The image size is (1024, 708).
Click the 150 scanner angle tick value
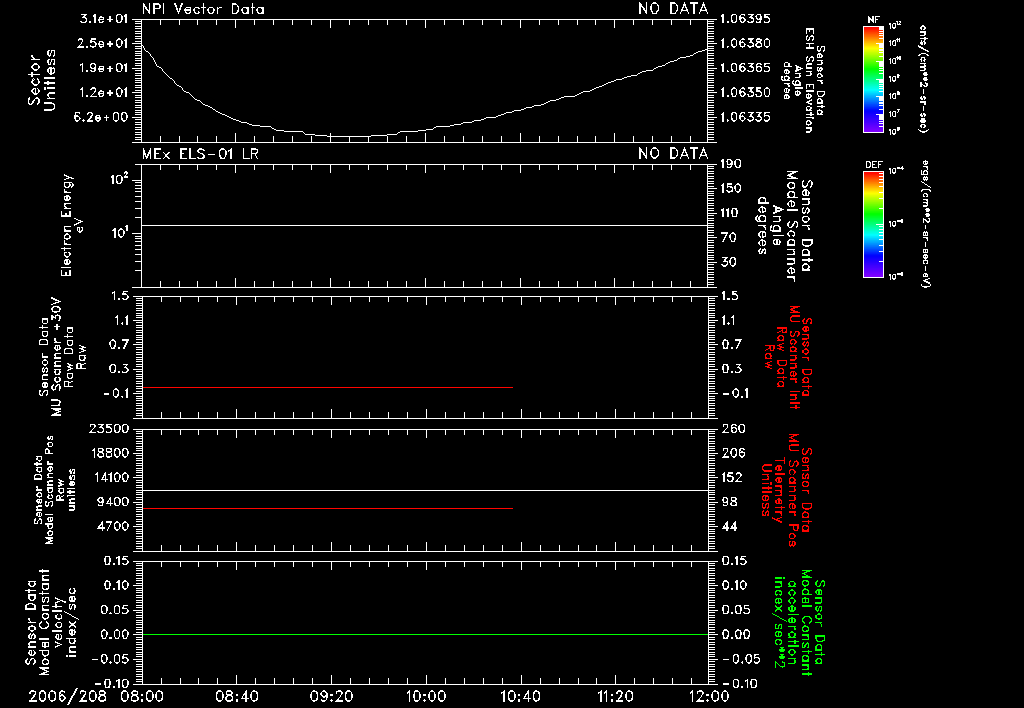pos(731,189)
